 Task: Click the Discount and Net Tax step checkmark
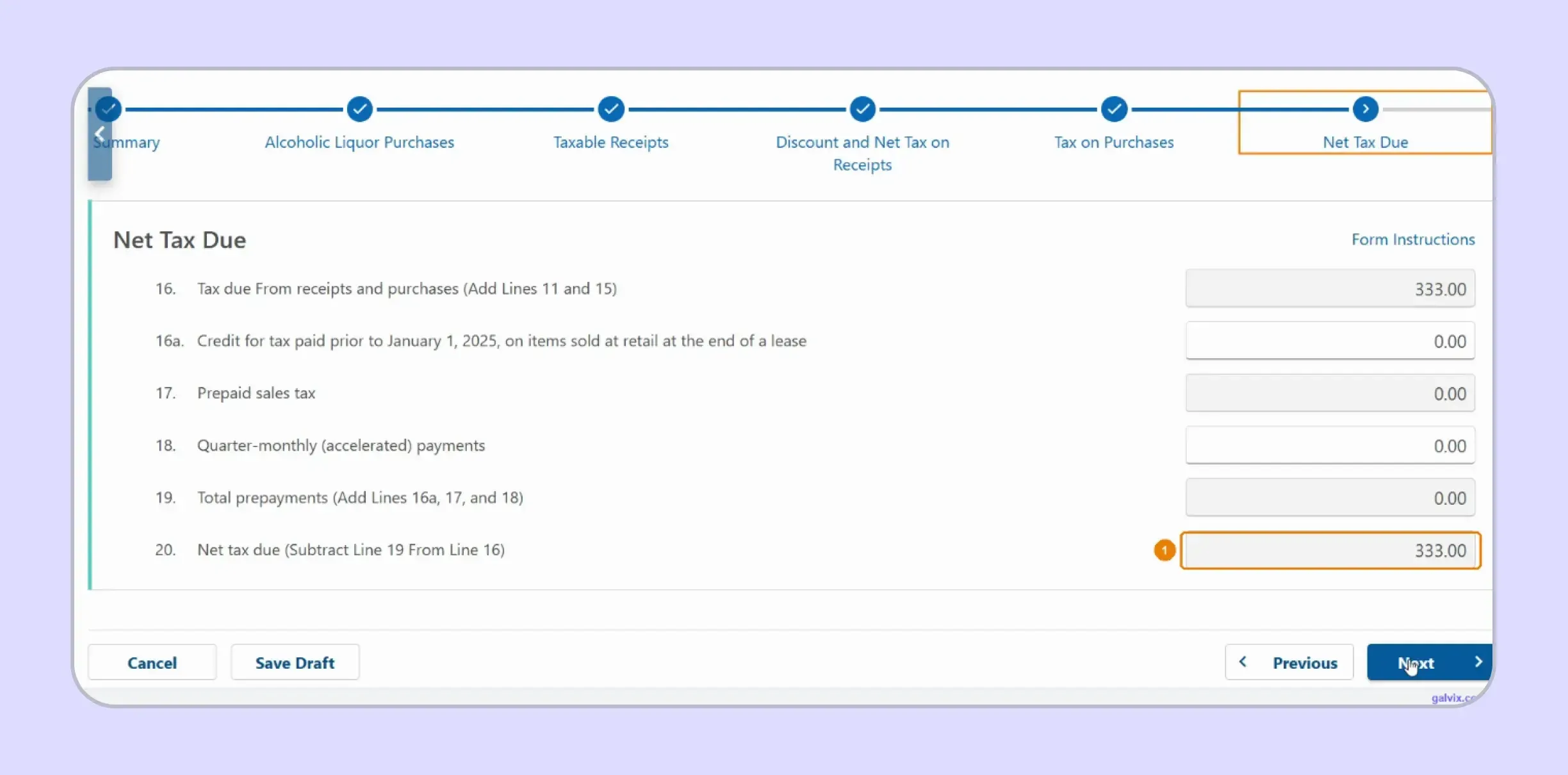[x=863, y=110]
